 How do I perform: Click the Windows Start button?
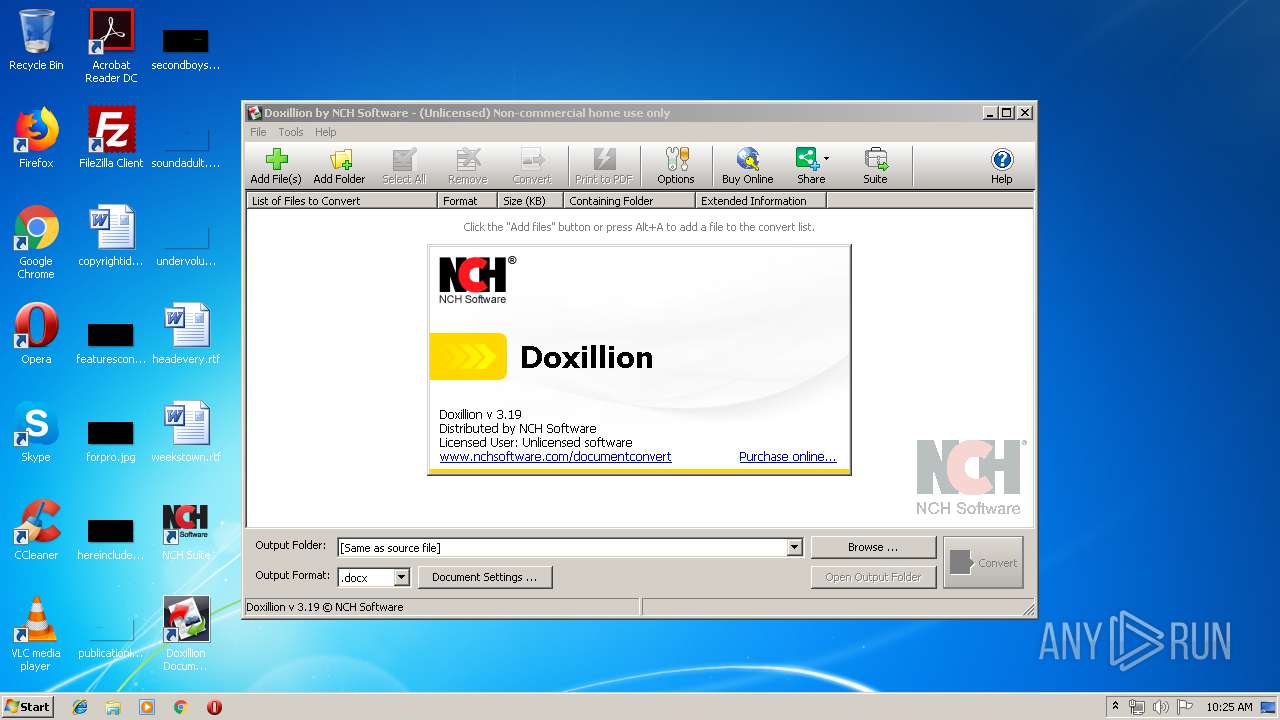[x=27, y=707]
